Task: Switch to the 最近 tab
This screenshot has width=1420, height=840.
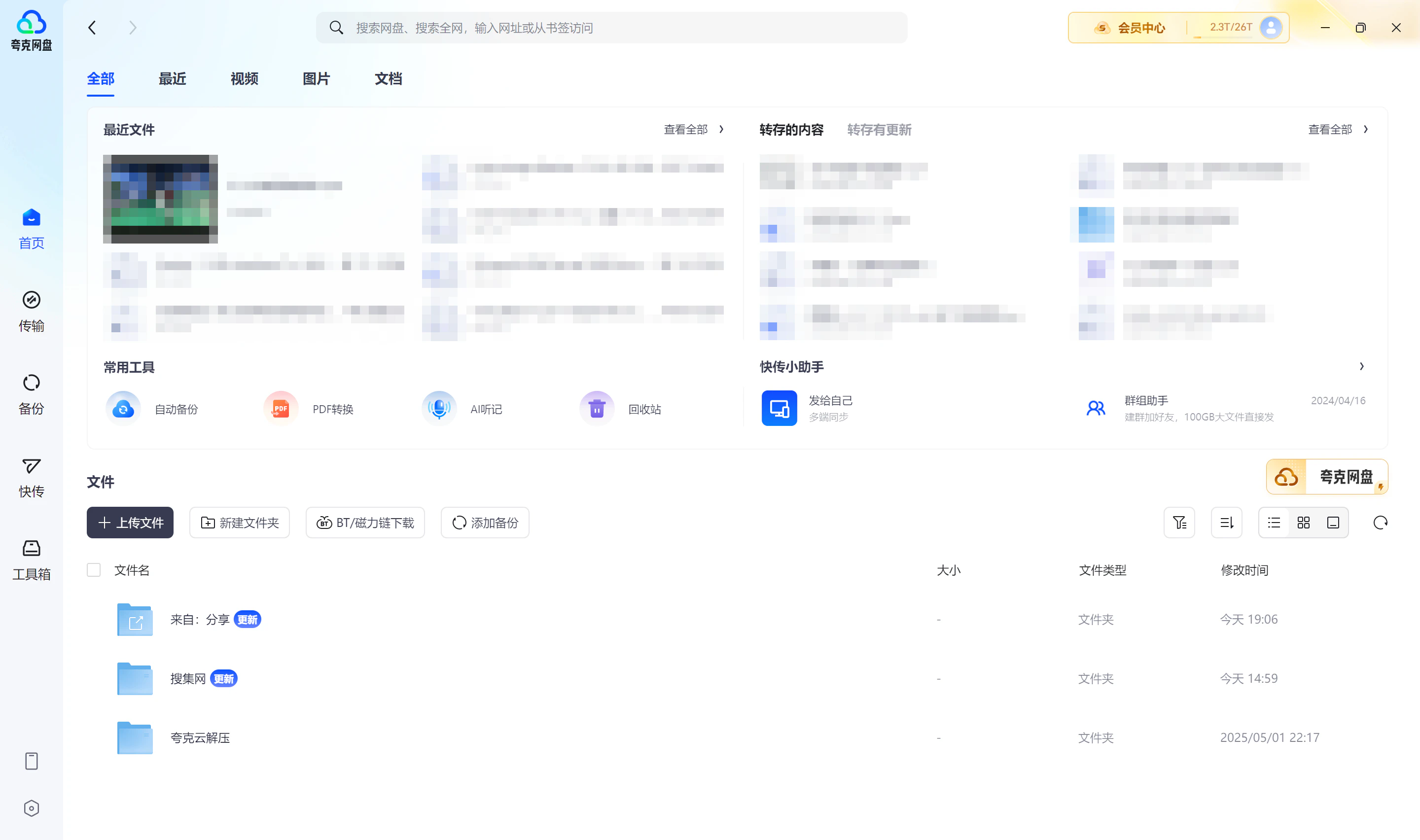Action: pos(173,79)
